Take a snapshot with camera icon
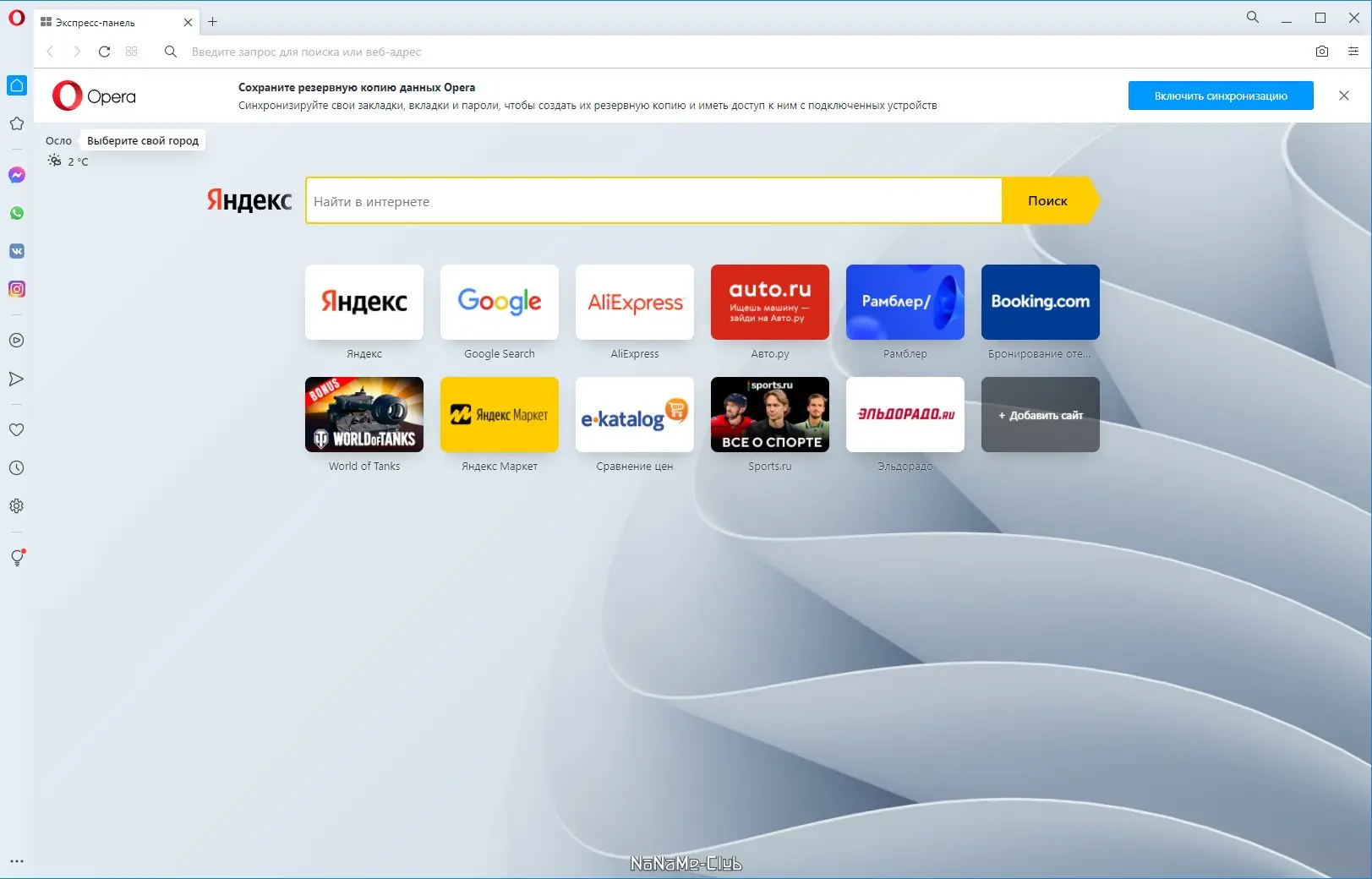 (1322, 52)
